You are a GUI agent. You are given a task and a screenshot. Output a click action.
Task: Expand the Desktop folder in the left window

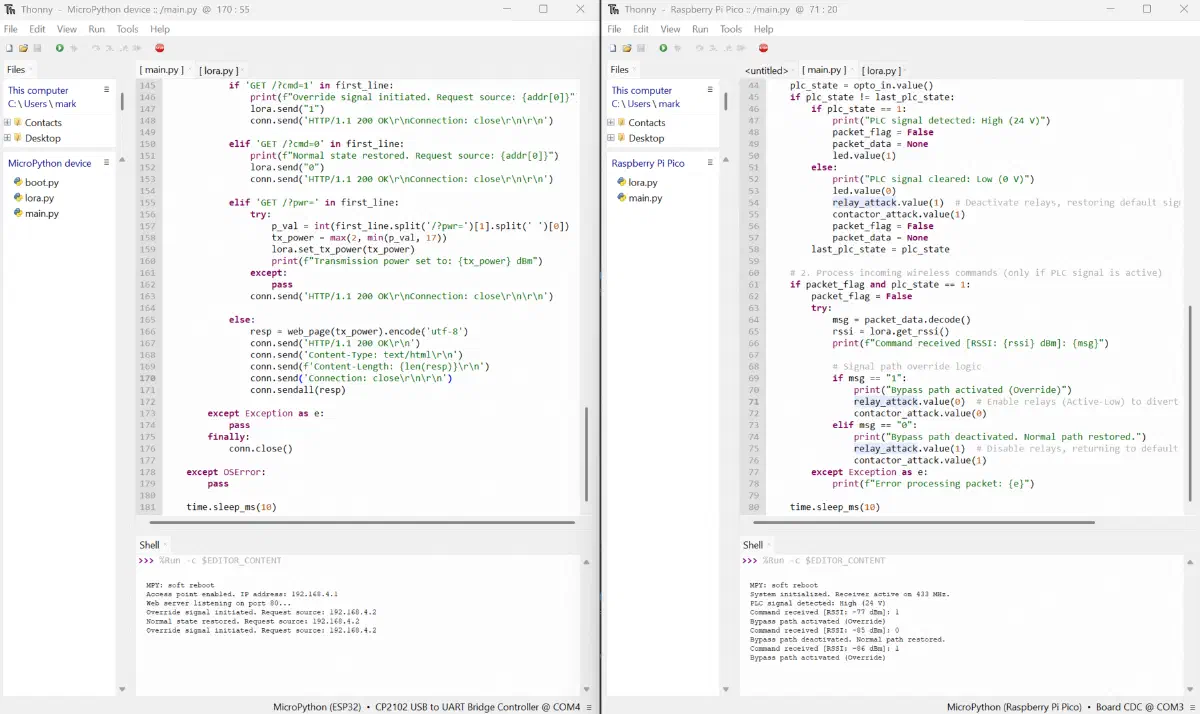[x=8, y=138]
